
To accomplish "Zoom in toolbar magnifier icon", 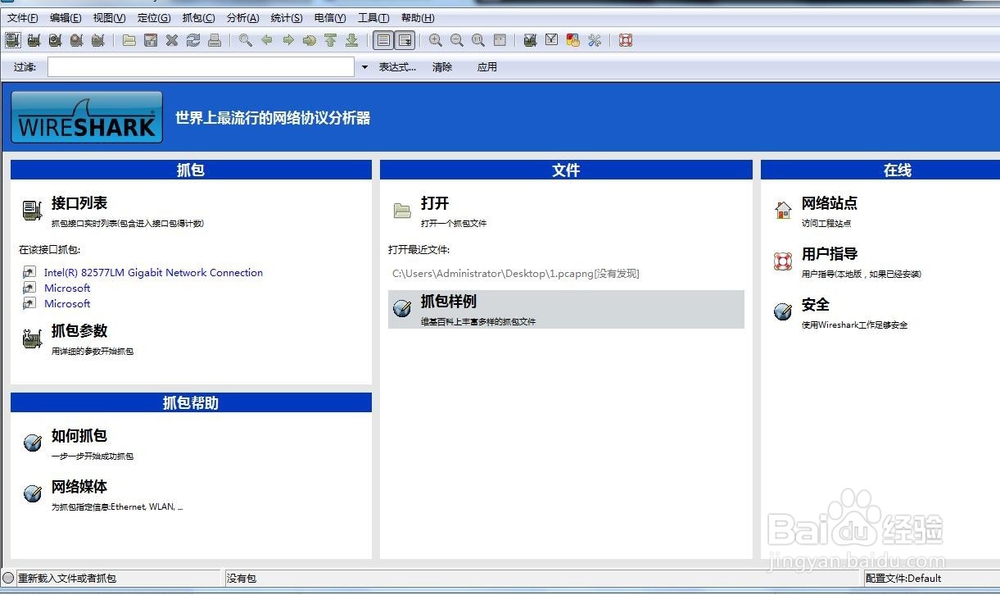I will (436, 40).
